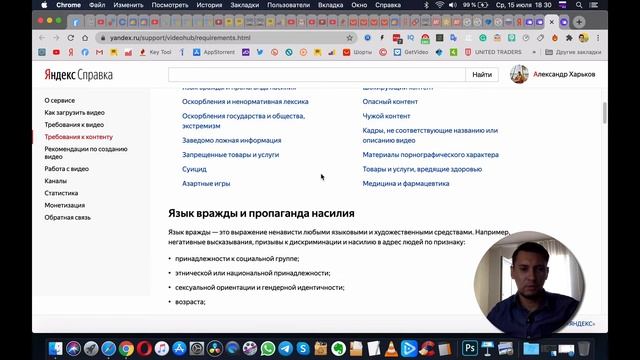The width and height of the screenshot is (640, 360).
Task: Launch Siri from the Dock
Action: pos(73,349)
